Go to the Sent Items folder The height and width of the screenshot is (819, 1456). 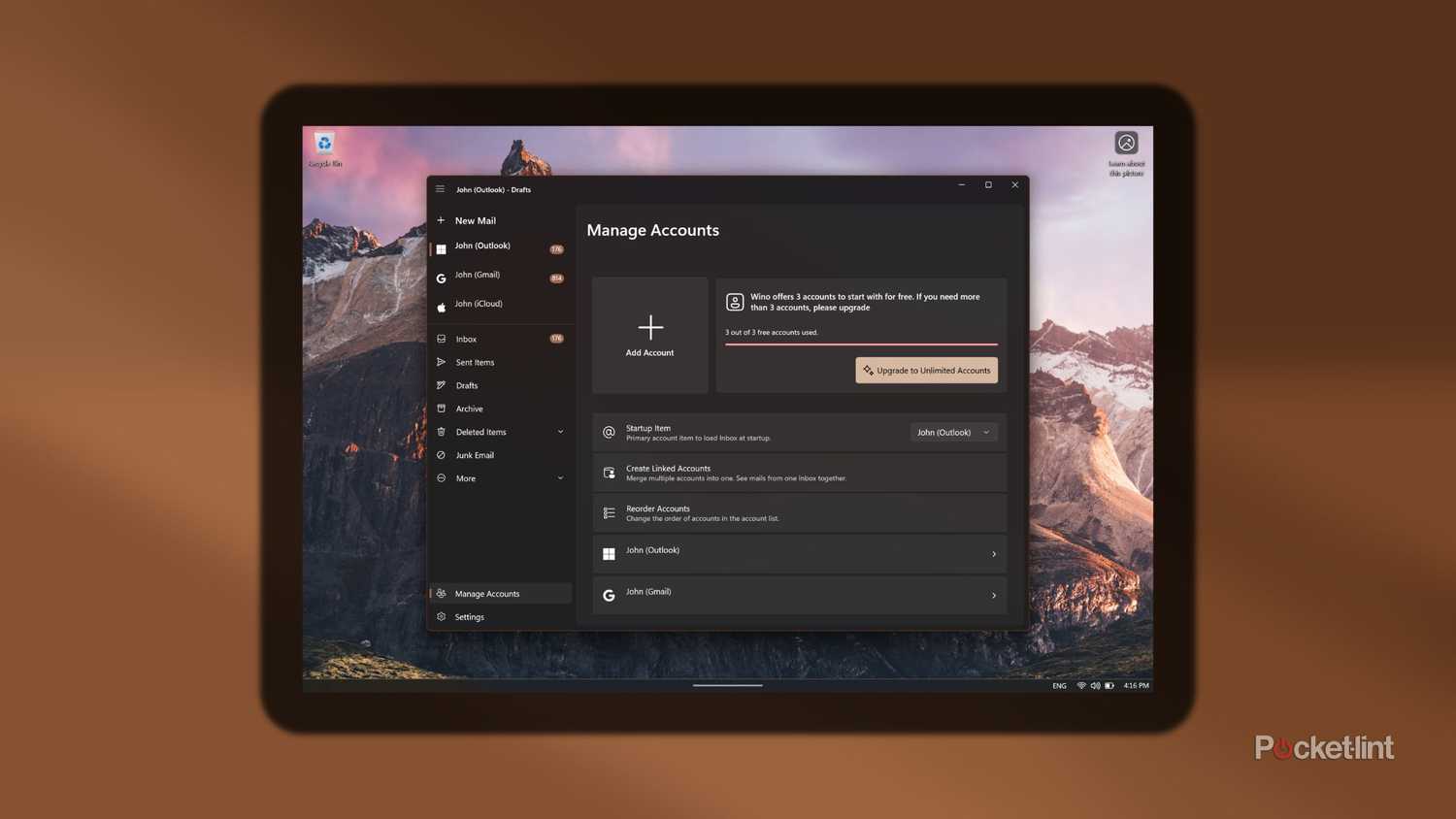(x=501, y=362)
